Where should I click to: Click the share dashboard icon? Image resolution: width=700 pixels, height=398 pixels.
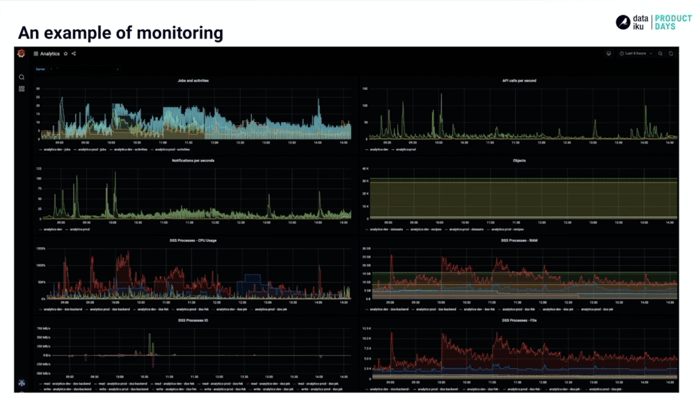click(x=74, y=54)
